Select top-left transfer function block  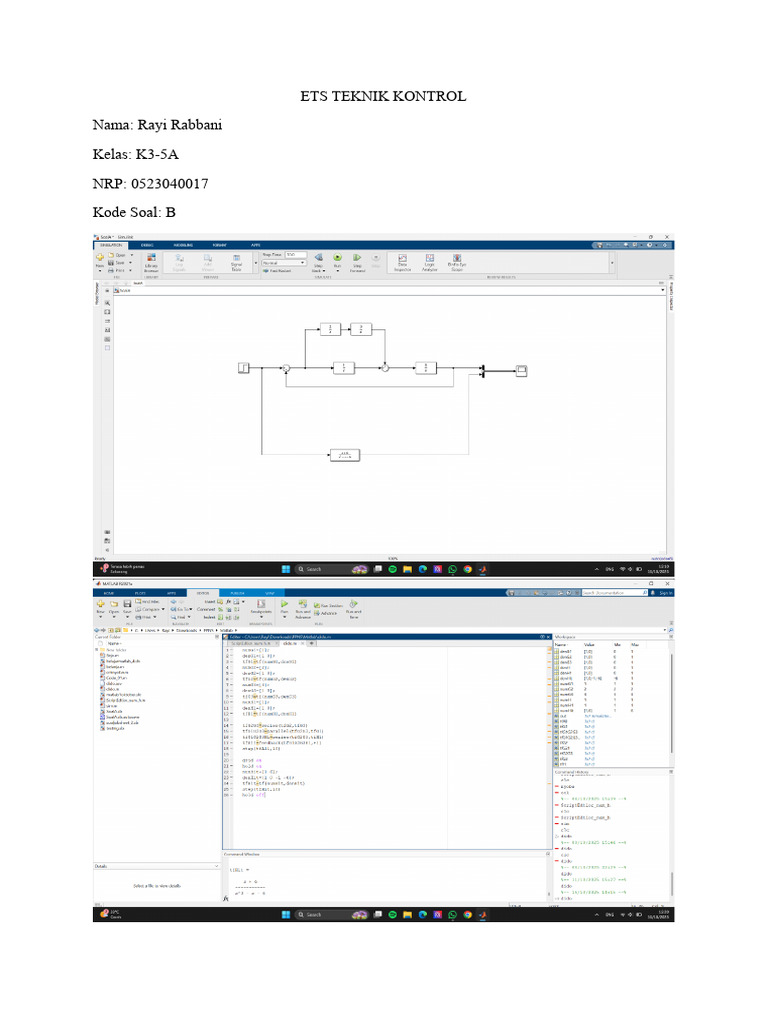pyautogui.click(x=330, y=329)
